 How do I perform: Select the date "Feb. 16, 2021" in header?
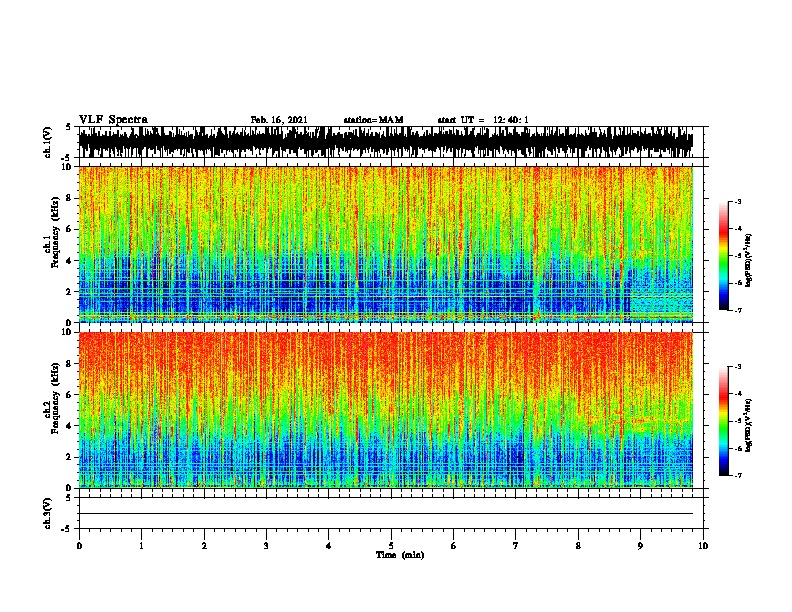(x=279, y=120)
